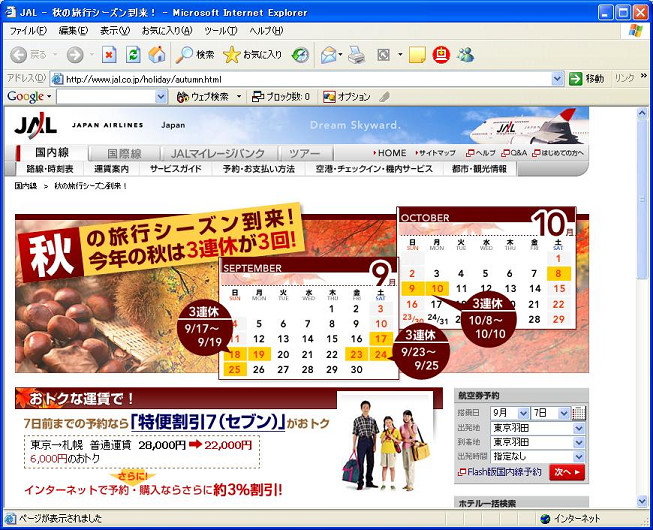Print the page with the printer icon
This screenshot has height=530, width=653.
(x=356, y=55)
